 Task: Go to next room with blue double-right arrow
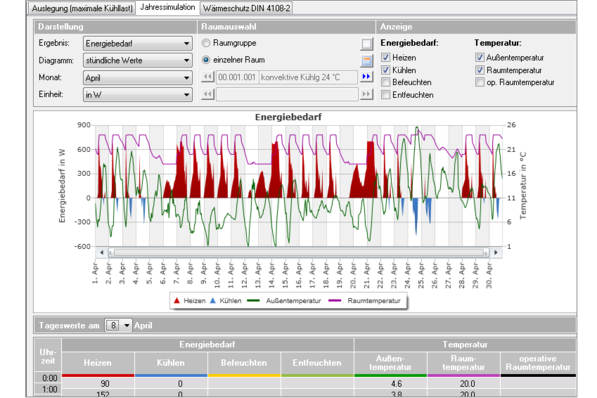pos(366,77)
